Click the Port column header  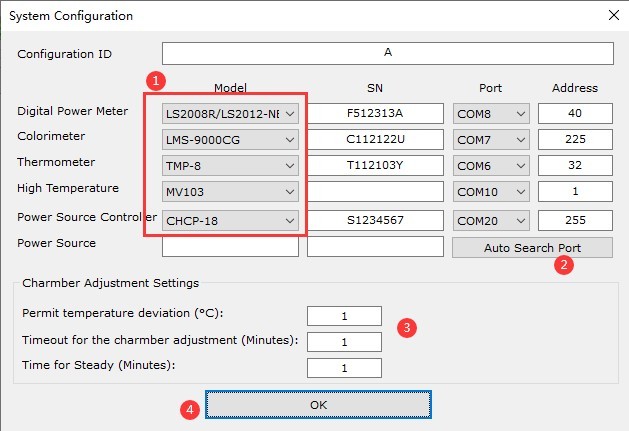click(x=490, y=88)
